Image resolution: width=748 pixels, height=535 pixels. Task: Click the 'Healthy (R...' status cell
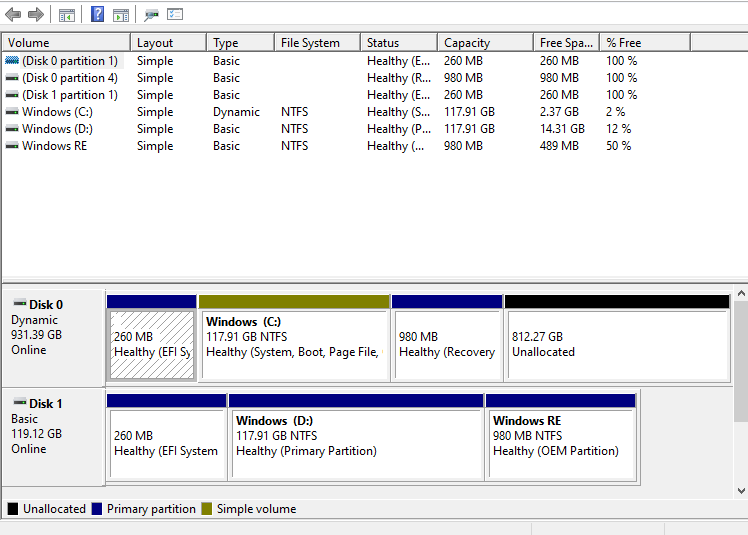tap(399, 78)
